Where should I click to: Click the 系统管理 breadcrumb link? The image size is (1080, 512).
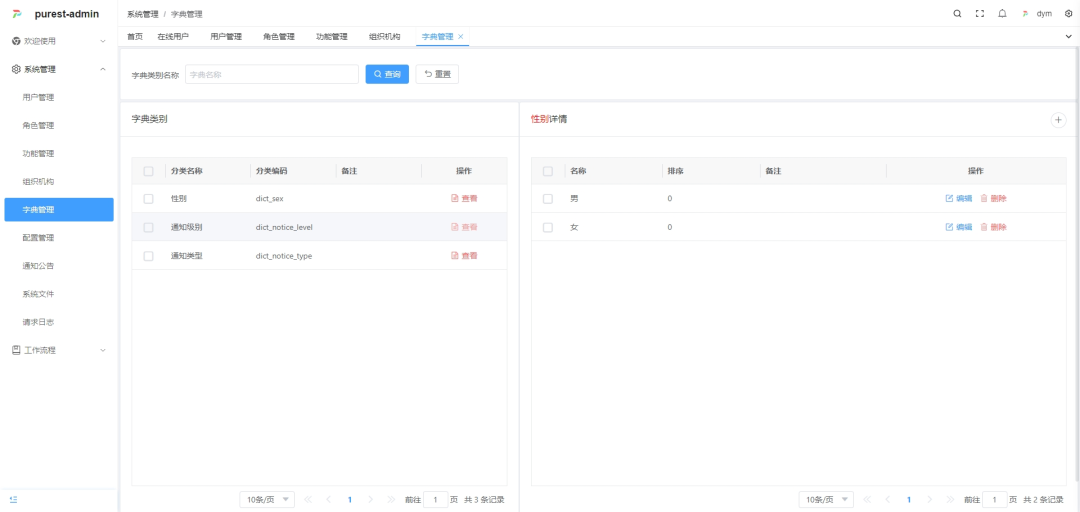pos(143,14)
